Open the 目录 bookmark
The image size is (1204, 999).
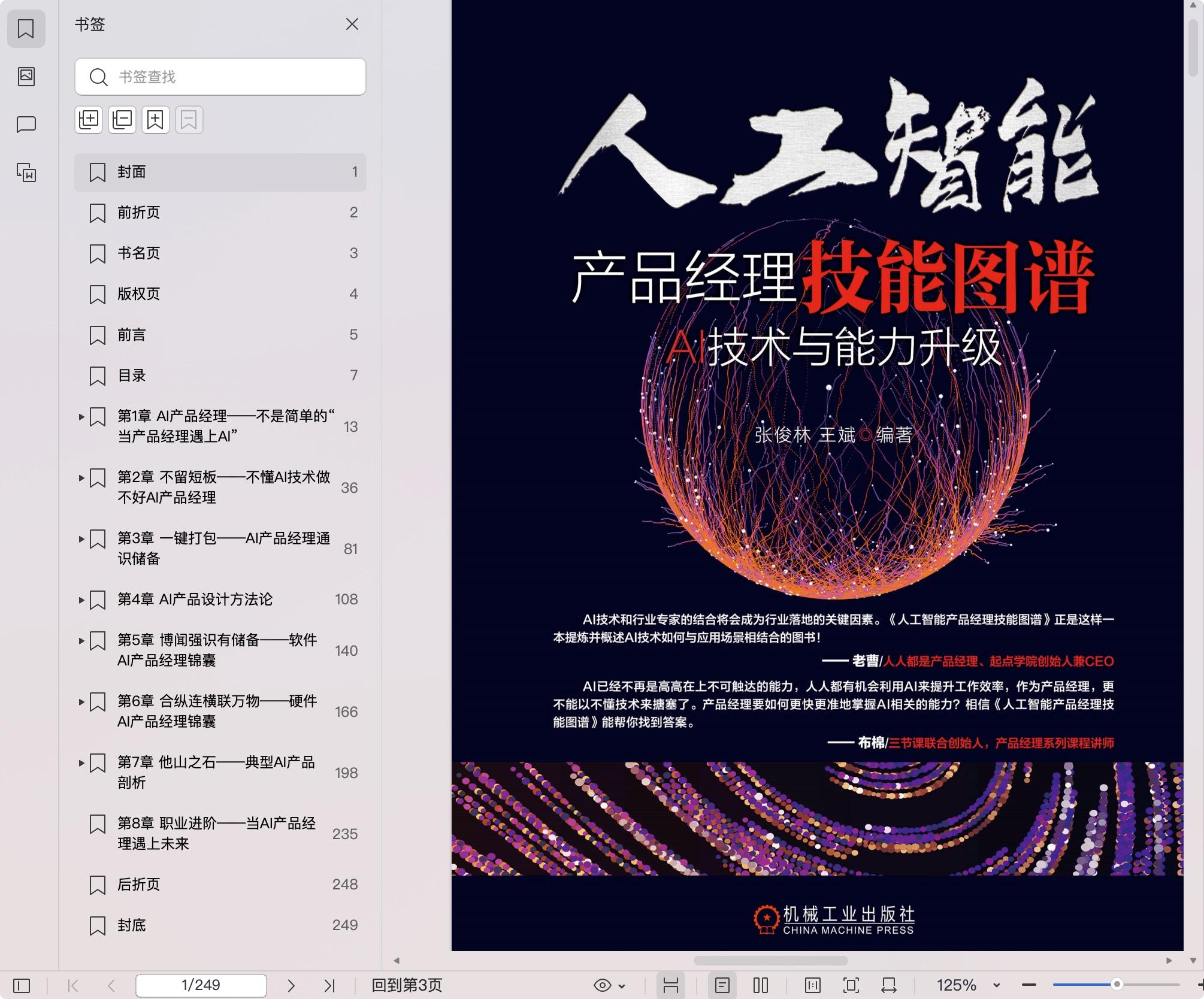click(x=220, y=376)
